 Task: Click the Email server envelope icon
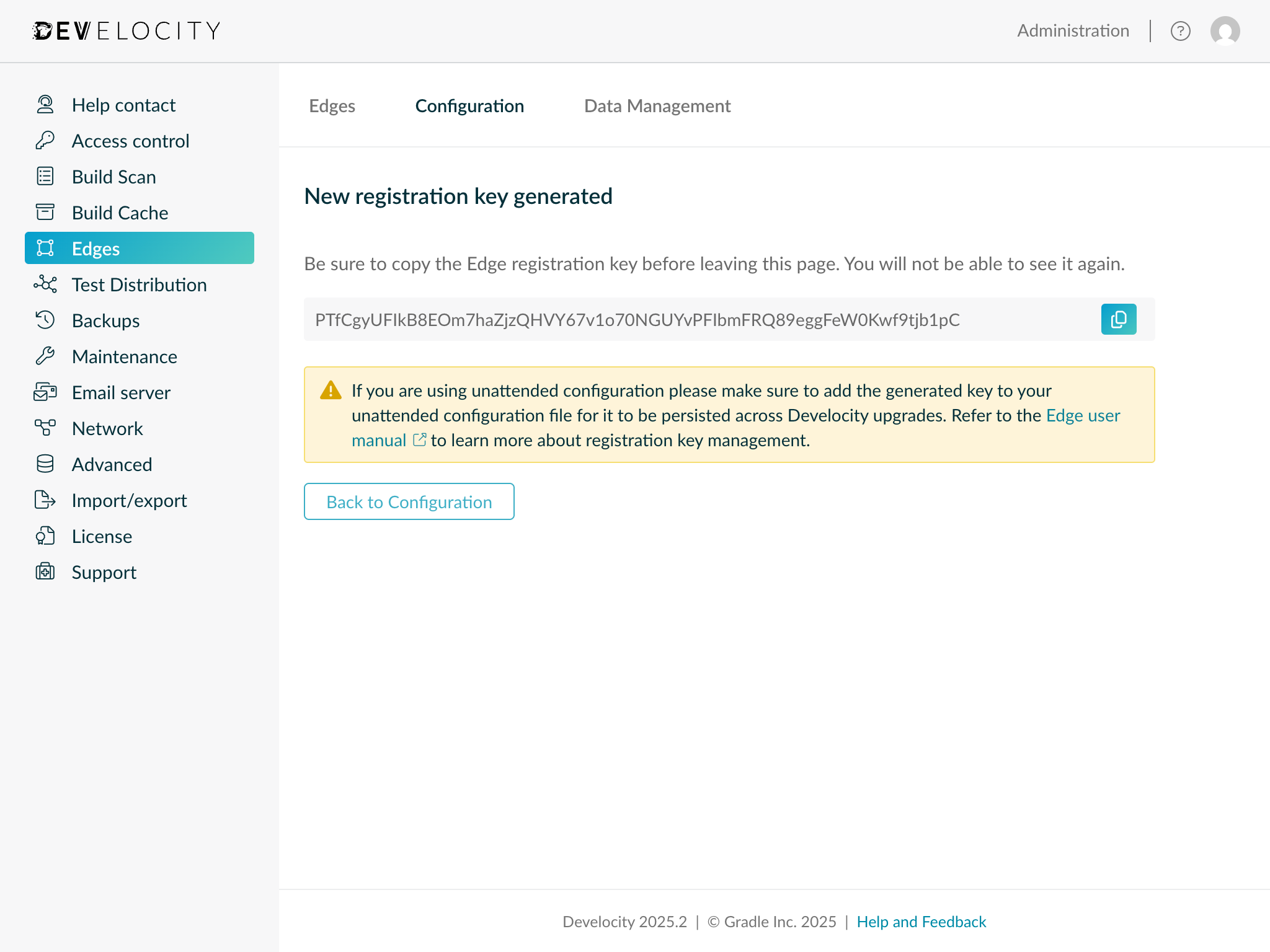44,392
